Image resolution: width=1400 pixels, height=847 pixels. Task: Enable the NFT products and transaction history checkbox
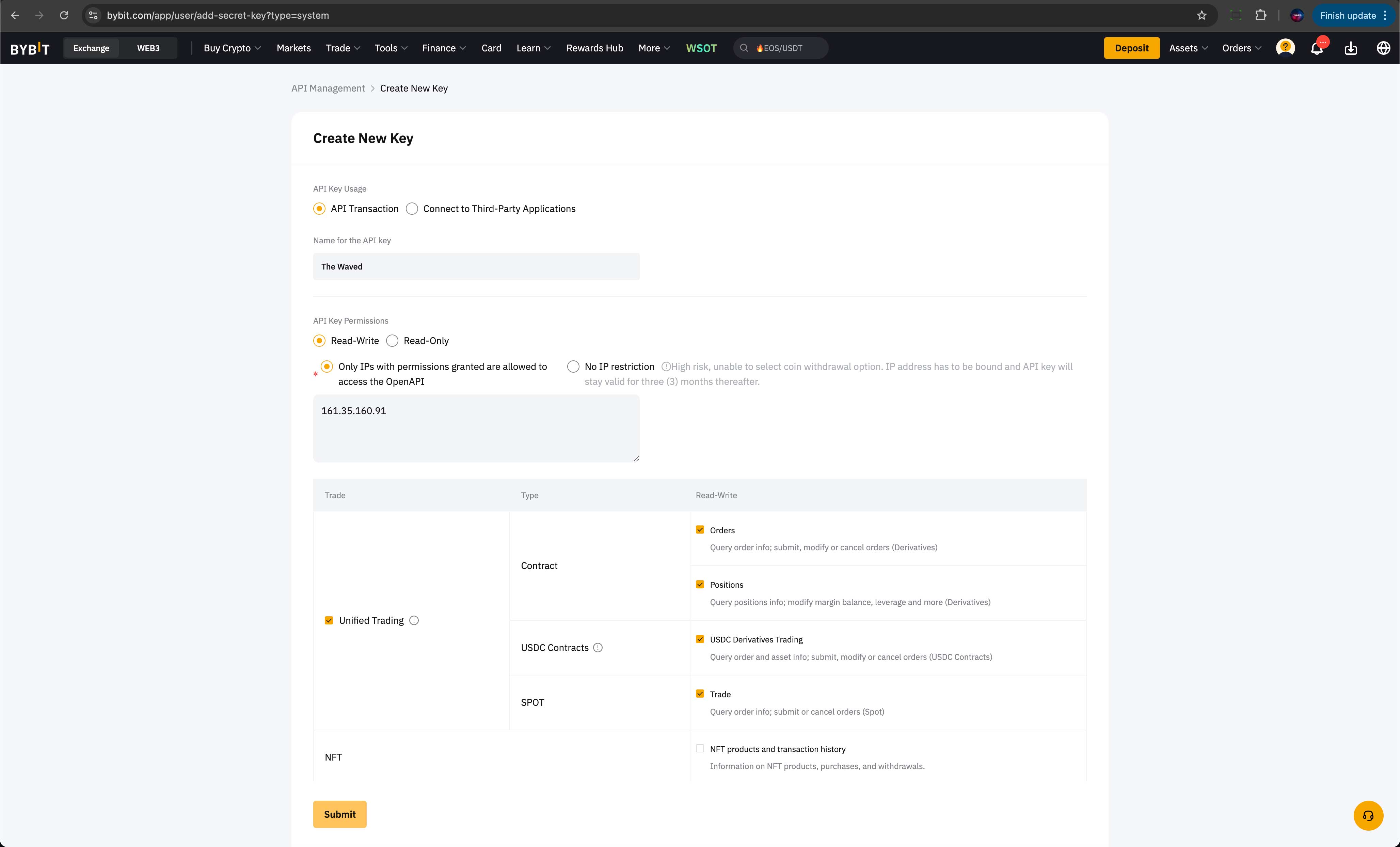[x=700, y=748]
